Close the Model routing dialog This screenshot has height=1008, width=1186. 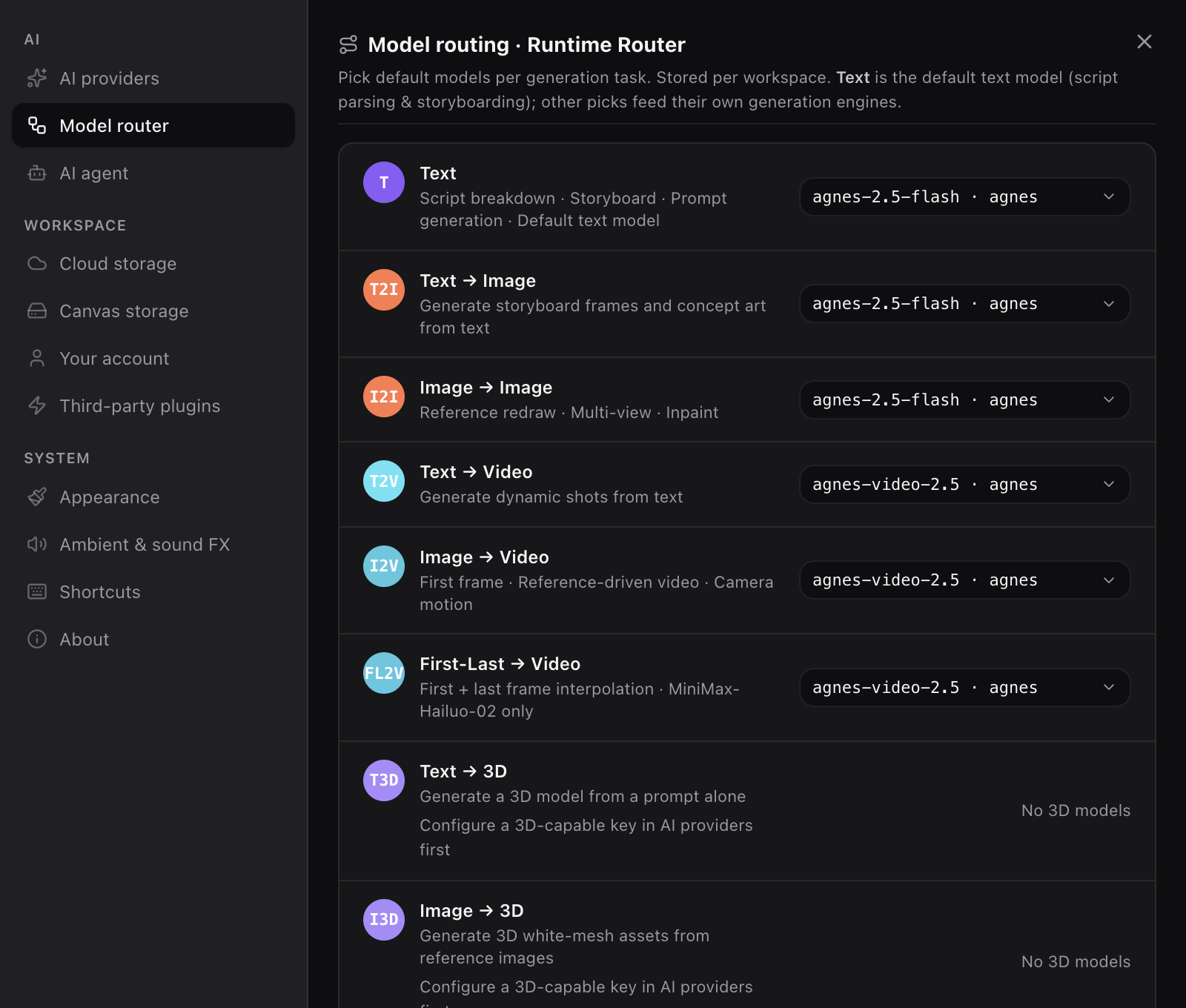[x=1144, y=42]
